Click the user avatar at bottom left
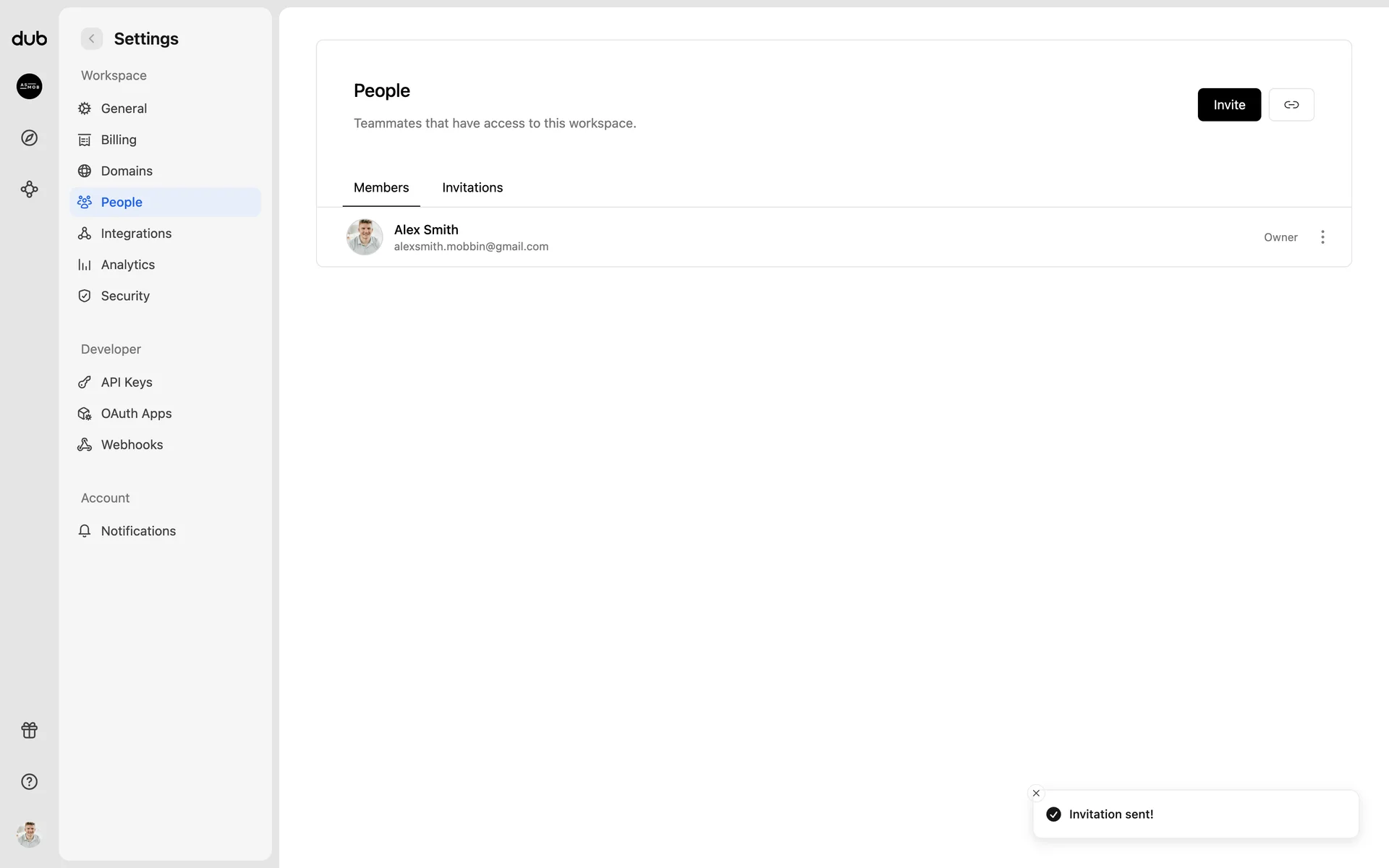The image size is (1389, 868). tap(29, 834)
